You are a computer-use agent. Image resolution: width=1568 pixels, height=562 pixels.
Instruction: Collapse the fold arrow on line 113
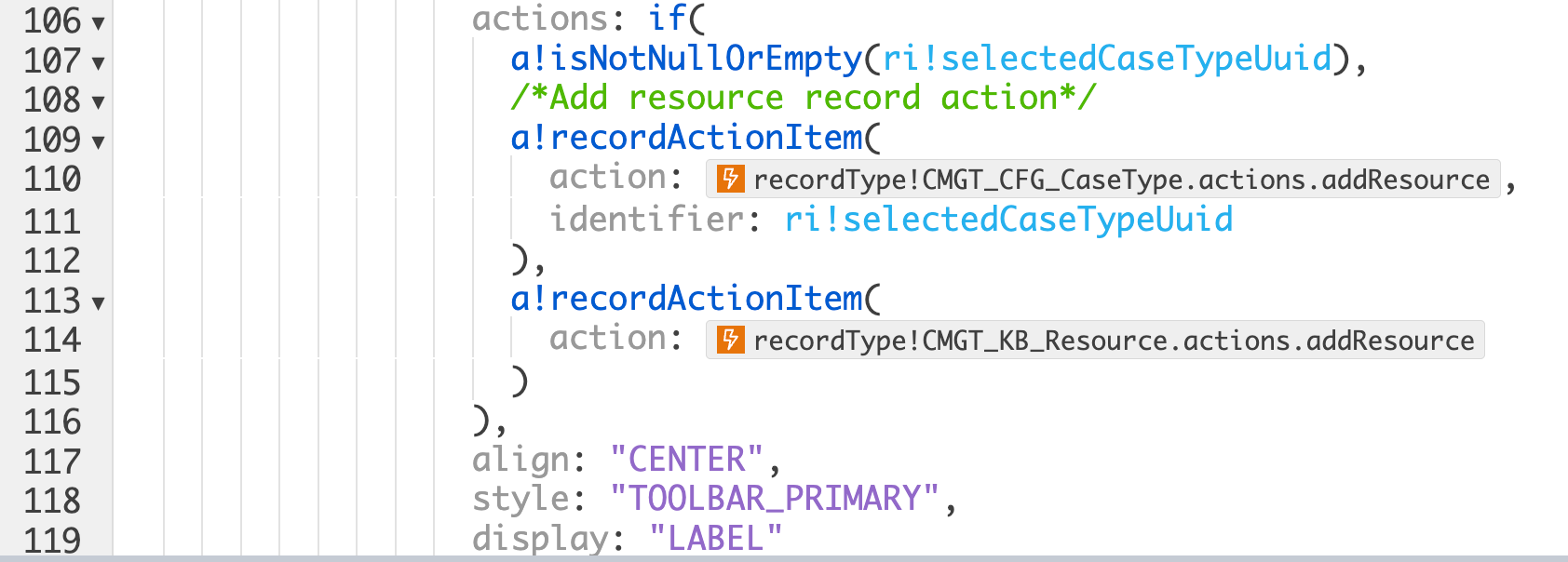98,303
